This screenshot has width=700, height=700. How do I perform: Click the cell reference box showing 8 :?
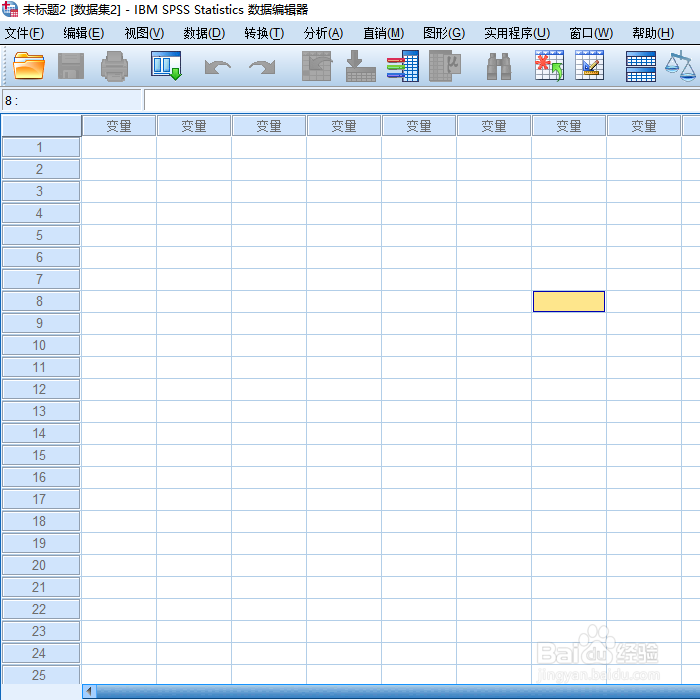pos(71,100)
